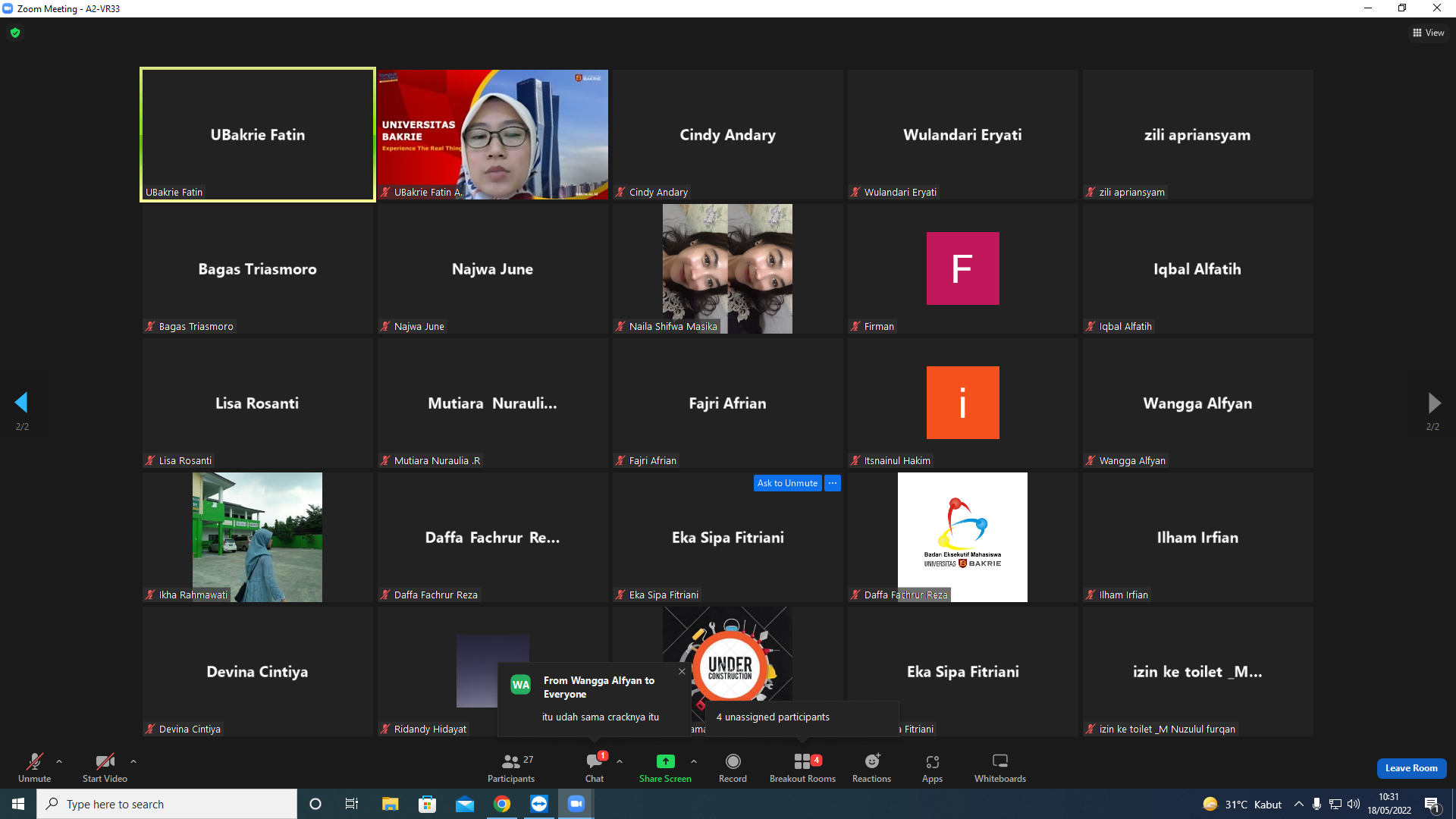Open File Explorer from taskbar
The image size is (1456, 819).
tap(390, 804)
